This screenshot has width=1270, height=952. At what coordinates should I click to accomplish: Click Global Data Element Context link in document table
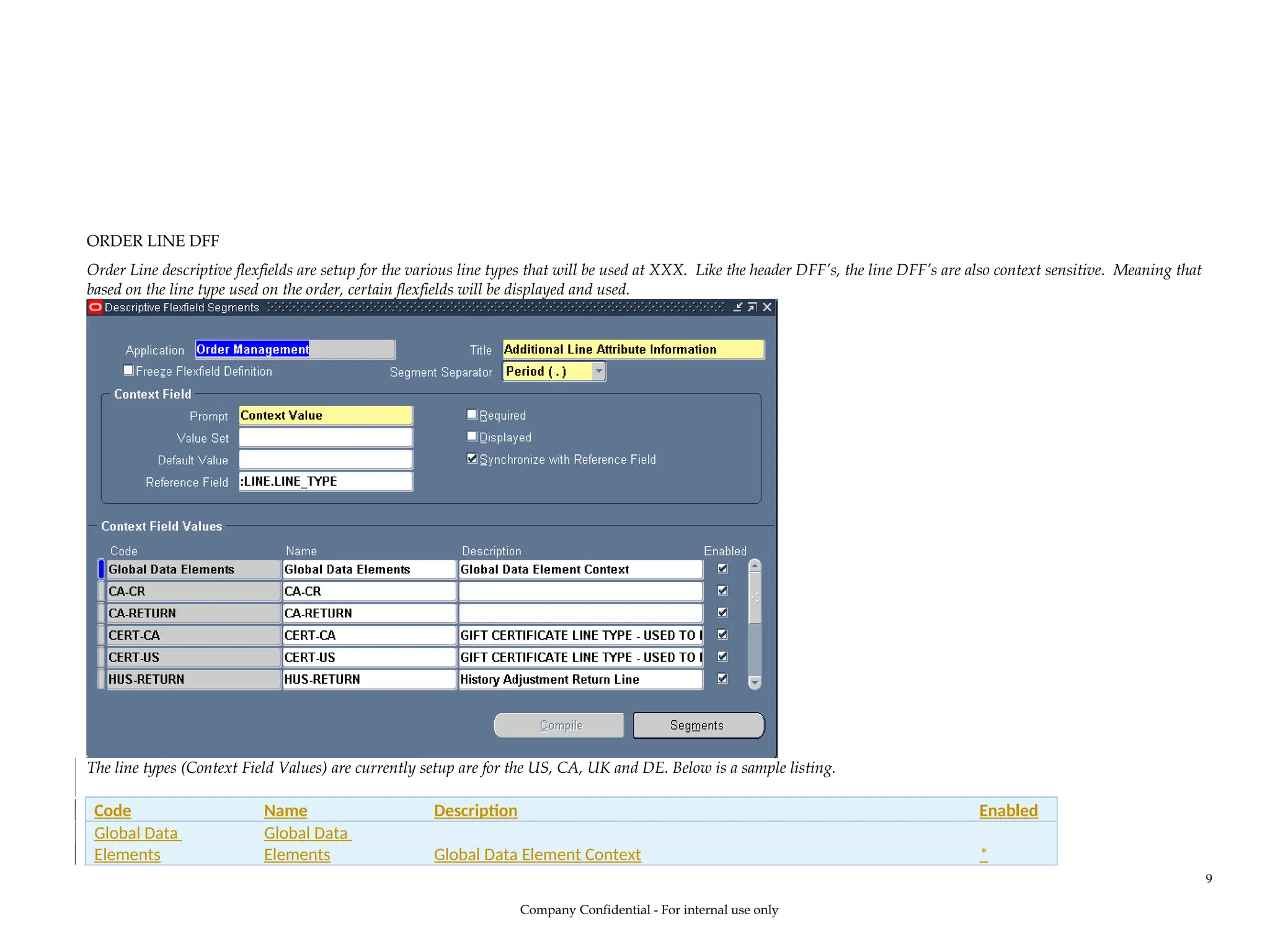[537, 855]
